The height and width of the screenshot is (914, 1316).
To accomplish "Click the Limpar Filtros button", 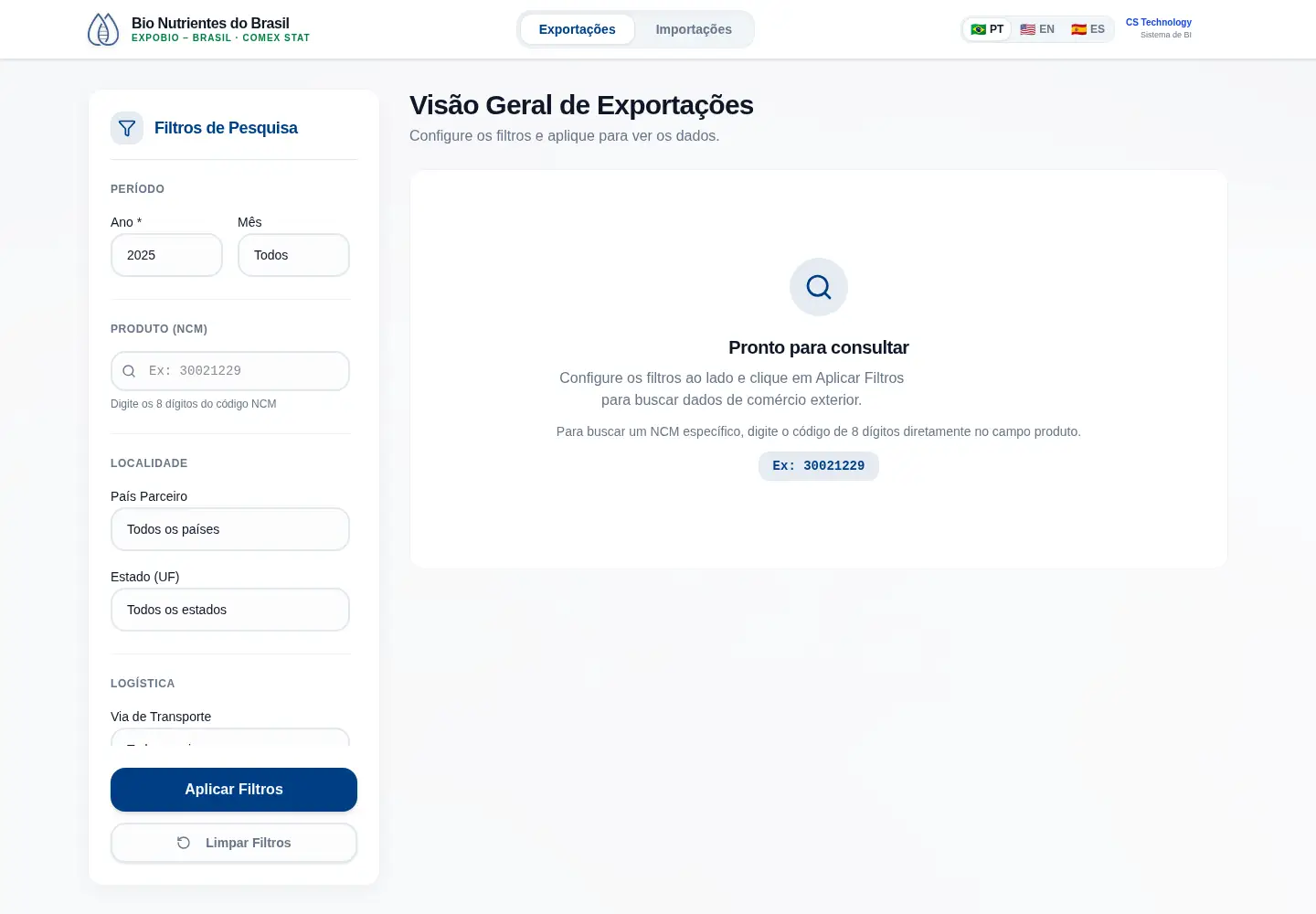I will [x=234, y=843].
